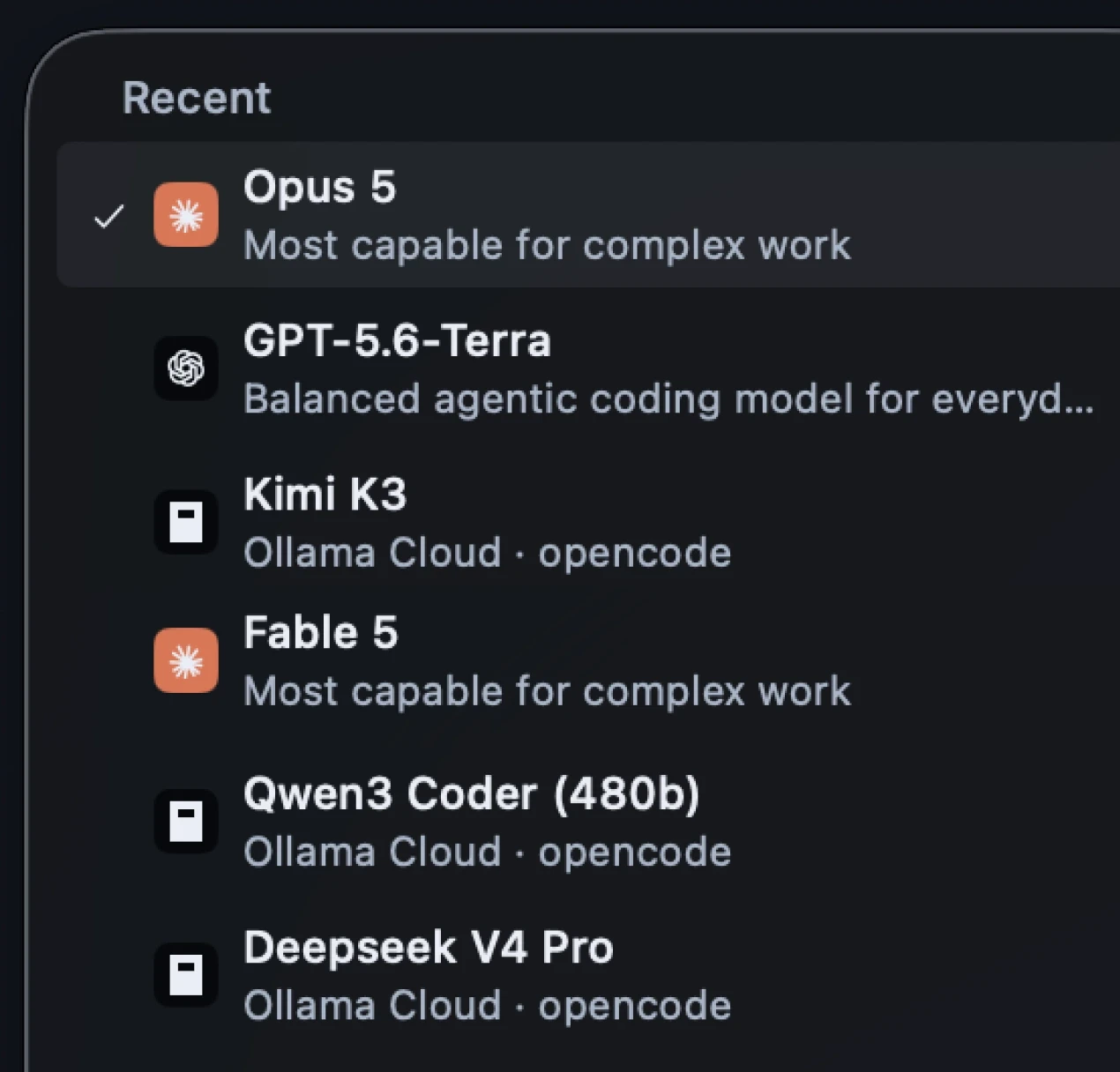Click 'Balanced agentic coding model' description
Viewport: 1120px width, 1072px height.
[x=668, y=399]
